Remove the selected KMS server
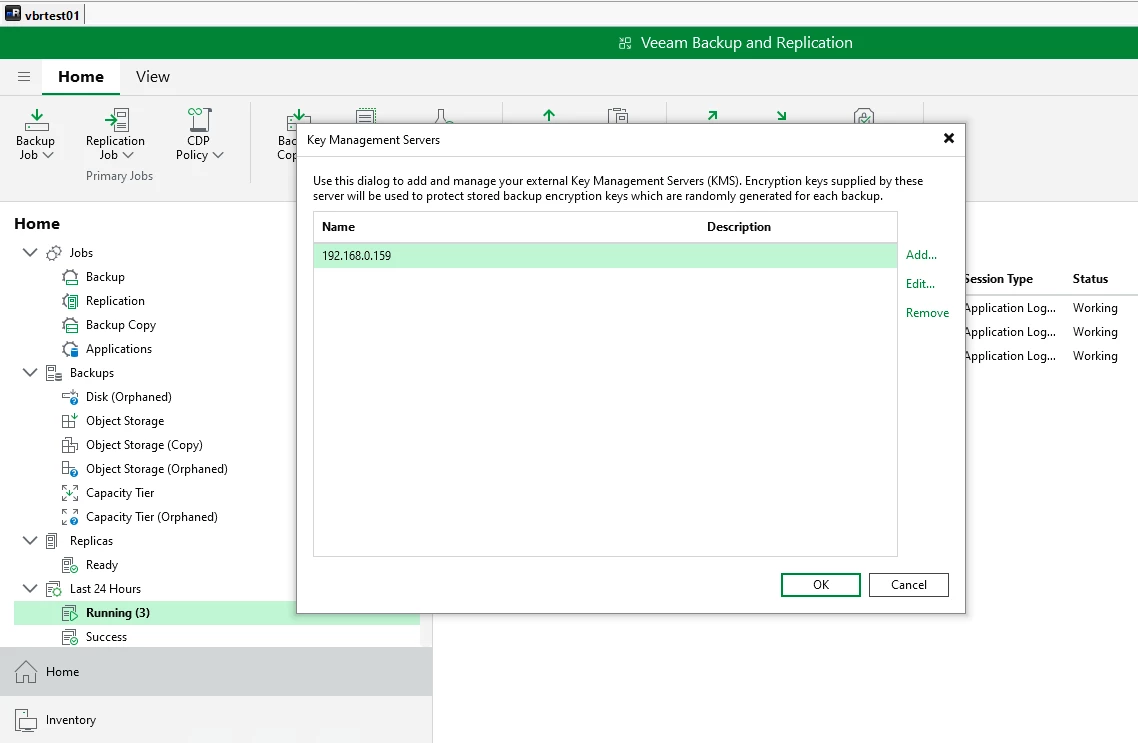The image size is (1138, 743). [x=927, y=313]
